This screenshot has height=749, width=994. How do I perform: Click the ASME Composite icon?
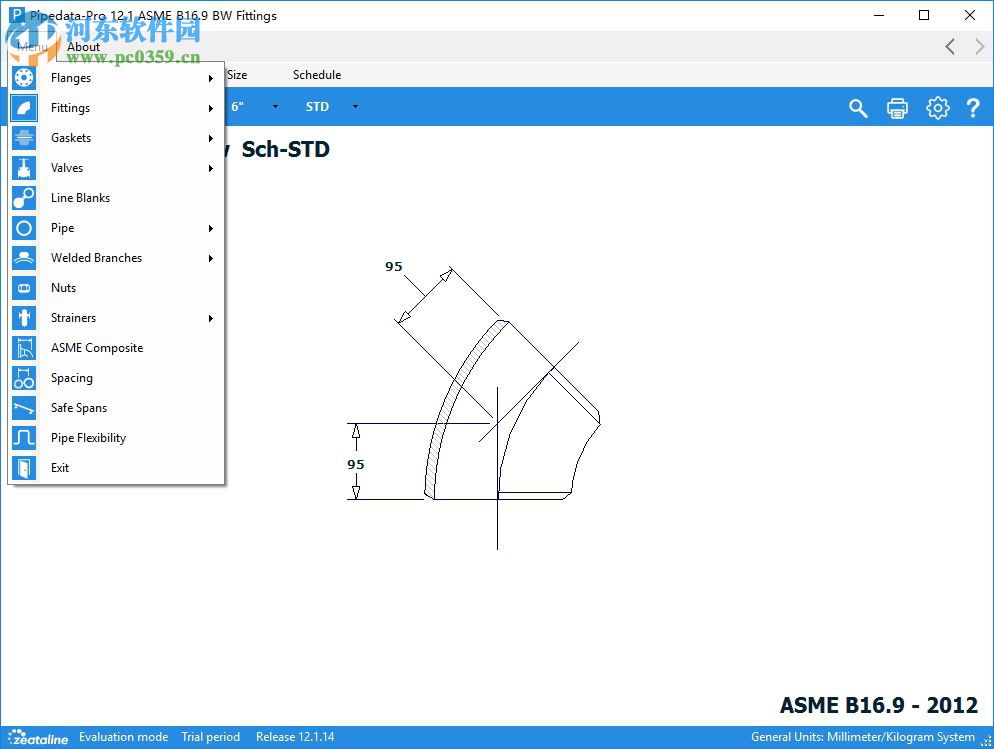[x=23, y=348]
